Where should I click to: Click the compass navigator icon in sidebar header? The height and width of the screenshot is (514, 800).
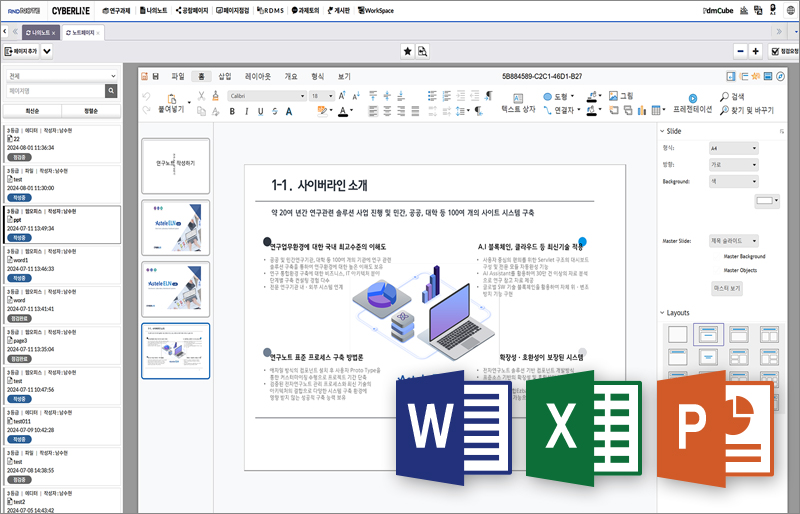[780, 76]
